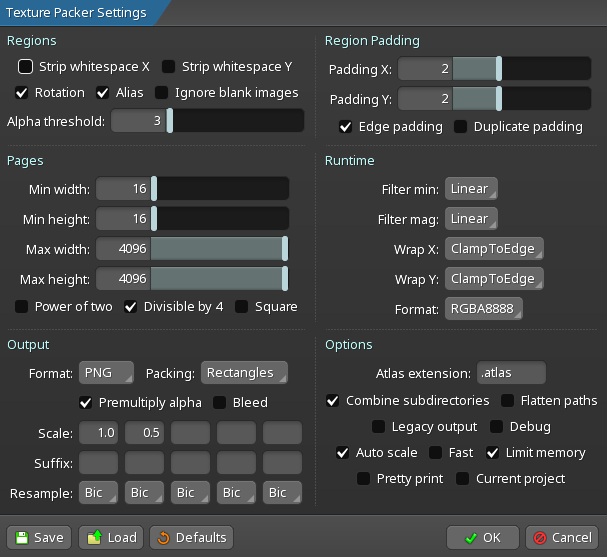
Task: Open the Wrap X ClampToEdge dropdown
Action: click(x=494, y=249)
